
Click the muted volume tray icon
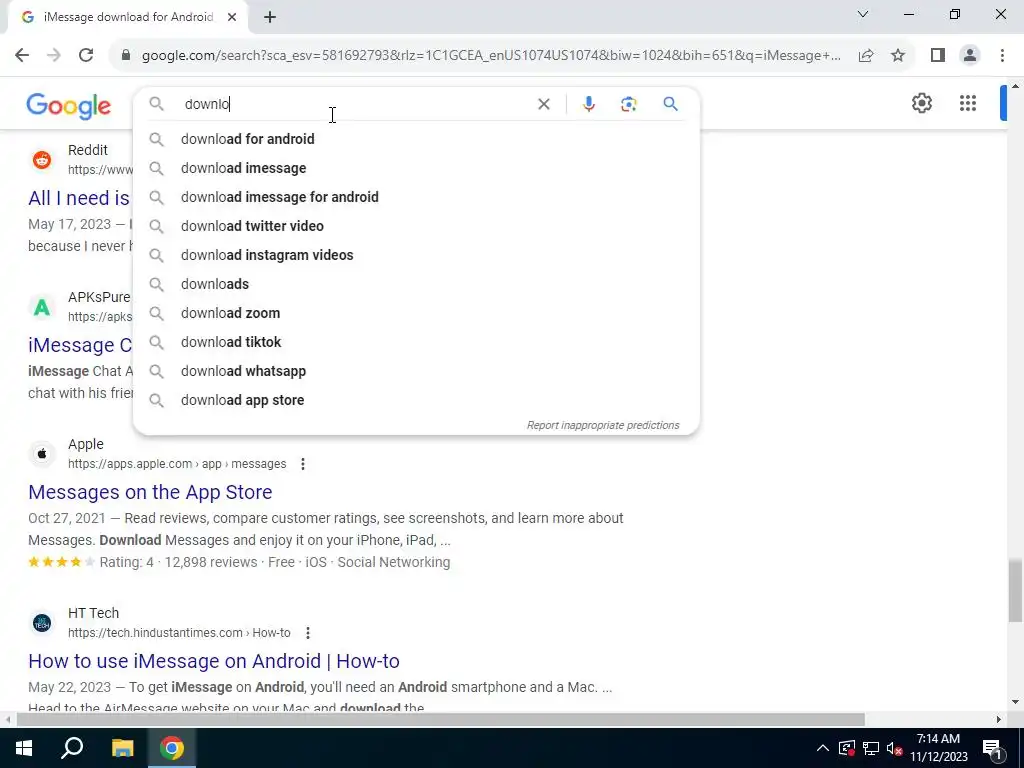coord(894,748)
